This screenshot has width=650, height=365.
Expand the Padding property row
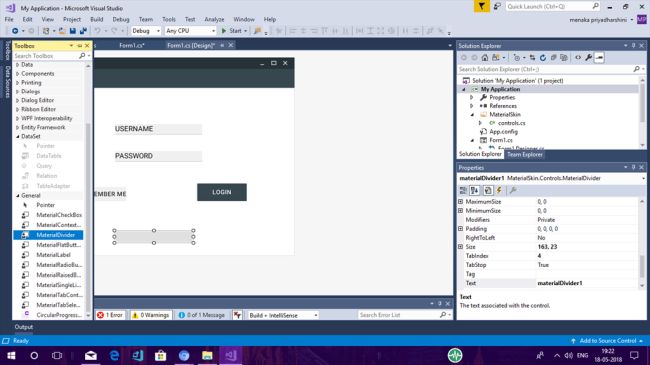461,229
